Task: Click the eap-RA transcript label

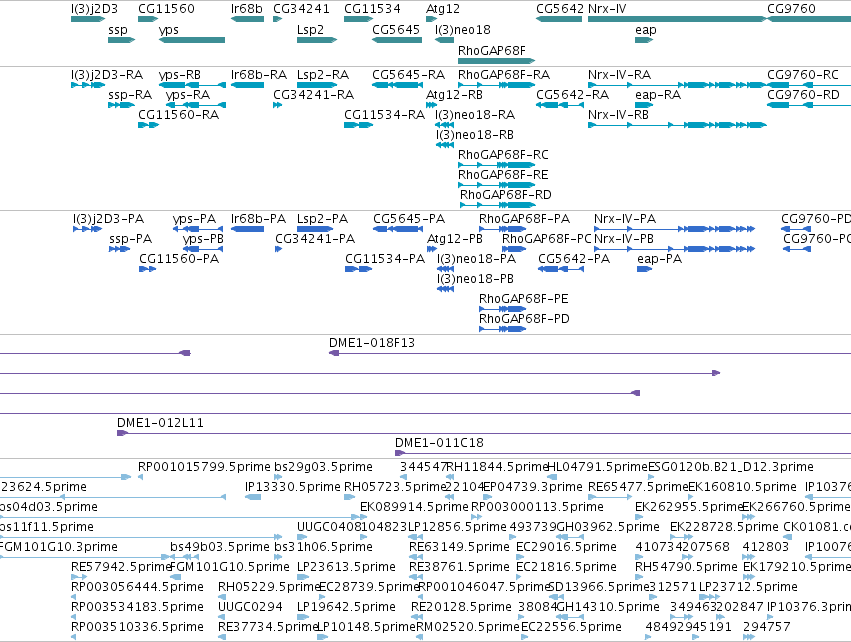Action: tap(658, 95)
